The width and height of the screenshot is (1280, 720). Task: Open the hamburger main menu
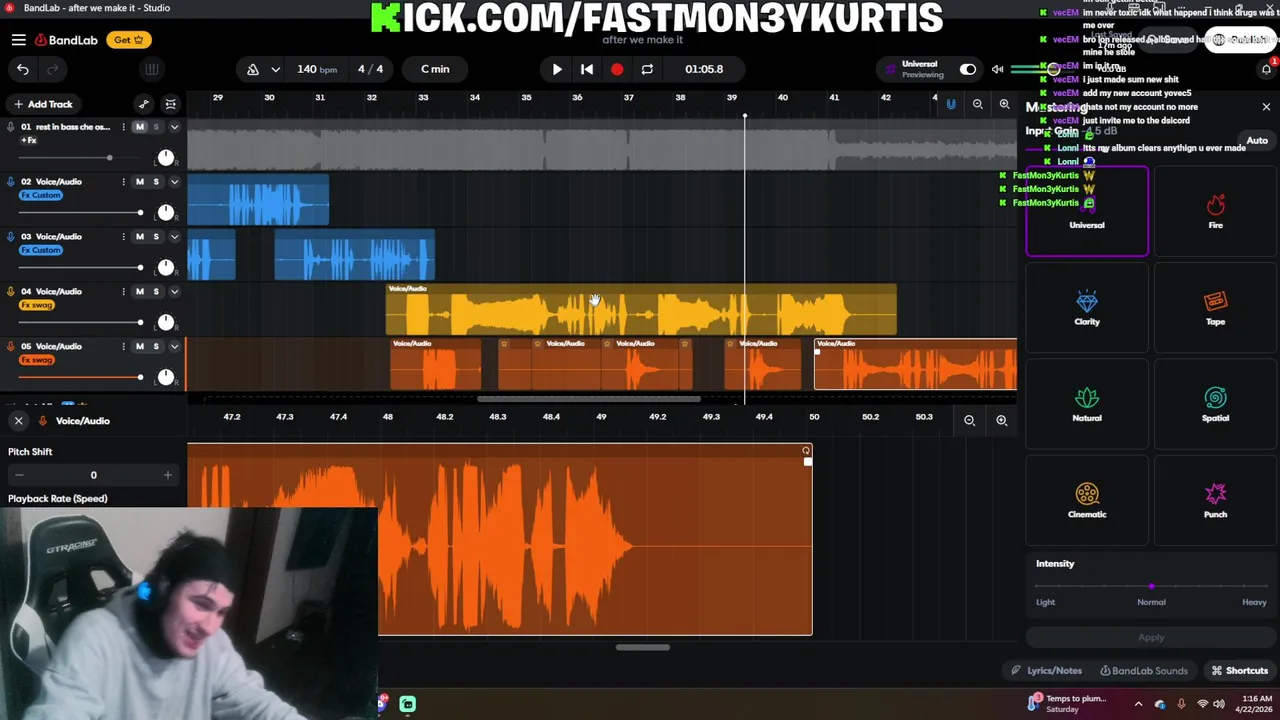point(18,40)
